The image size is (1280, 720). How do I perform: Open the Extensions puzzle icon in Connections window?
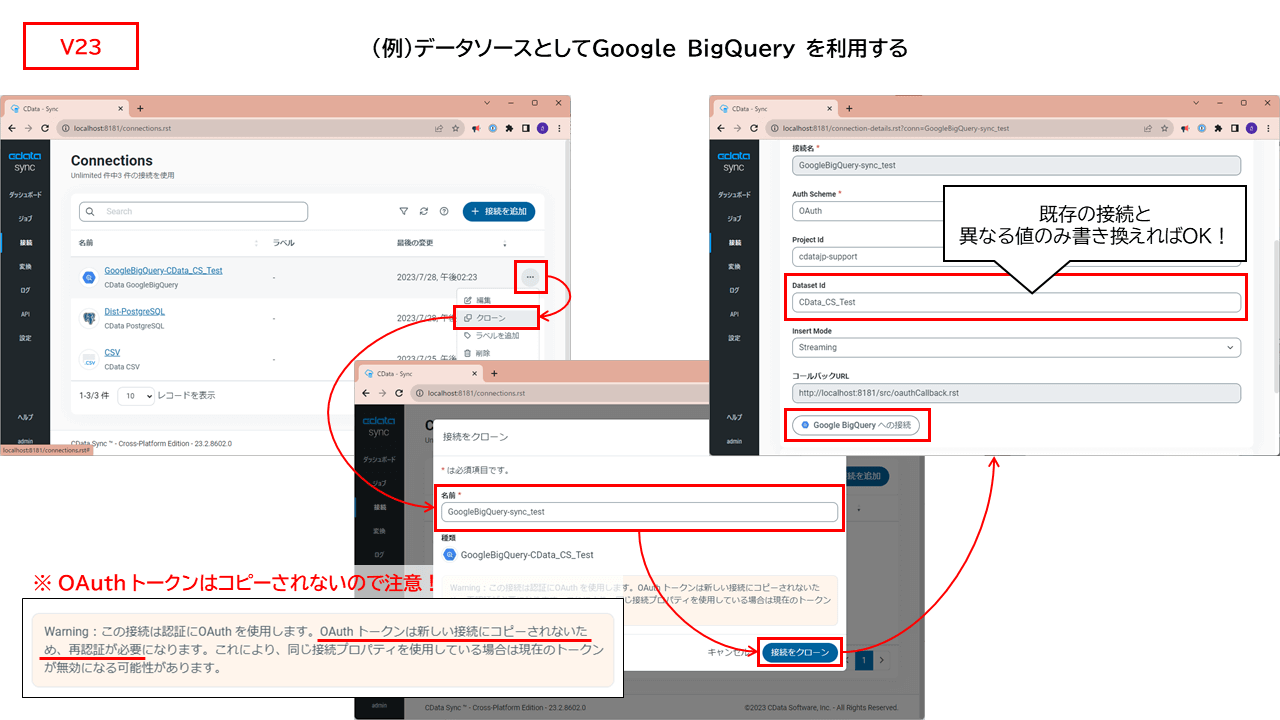(509, 128)
